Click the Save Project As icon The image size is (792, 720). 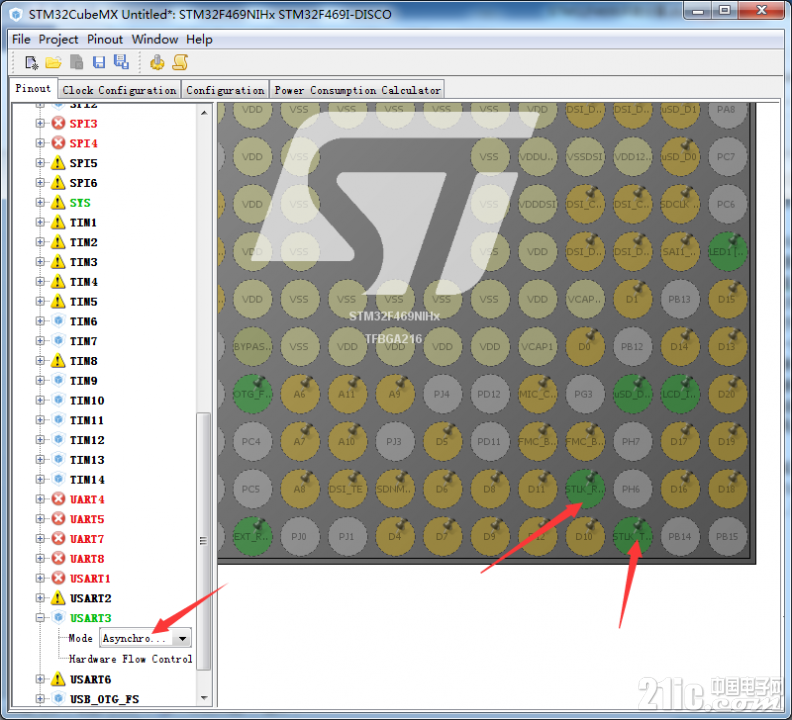pos(121,62)
